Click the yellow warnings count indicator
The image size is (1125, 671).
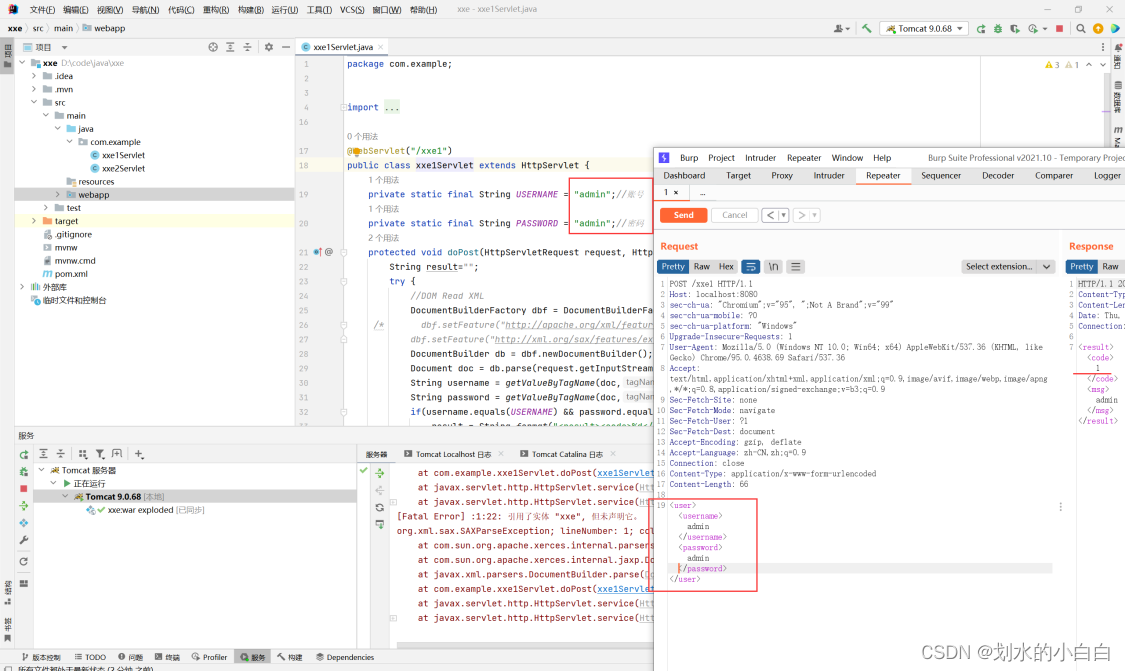(x=1053, y=65)
